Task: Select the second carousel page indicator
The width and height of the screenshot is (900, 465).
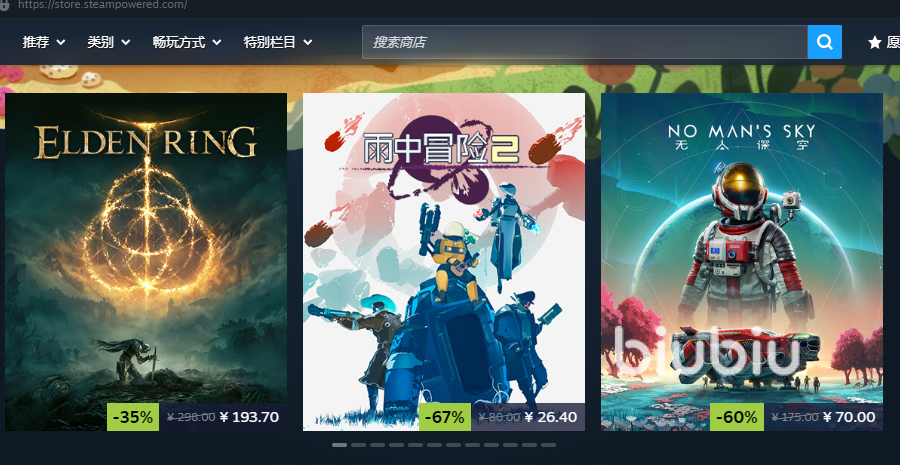Action: tap(358, 445)
